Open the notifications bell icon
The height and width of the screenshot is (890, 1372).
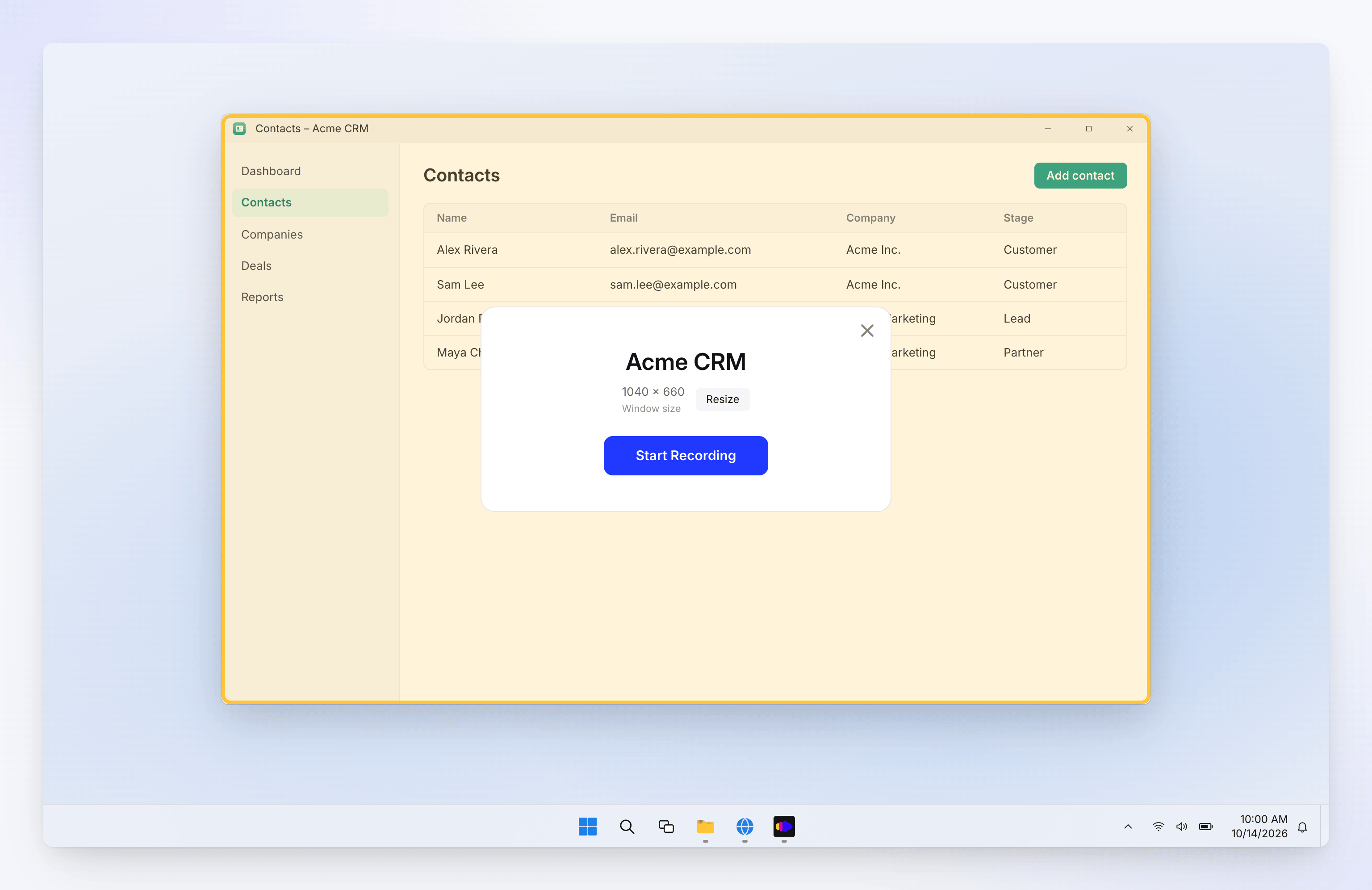point(1302,827)
